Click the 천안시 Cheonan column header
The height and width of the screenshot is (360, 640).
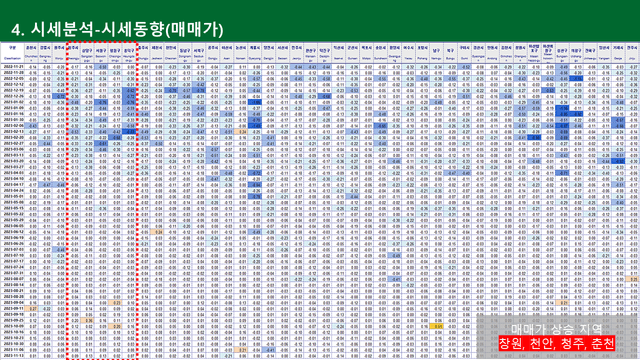171,53
